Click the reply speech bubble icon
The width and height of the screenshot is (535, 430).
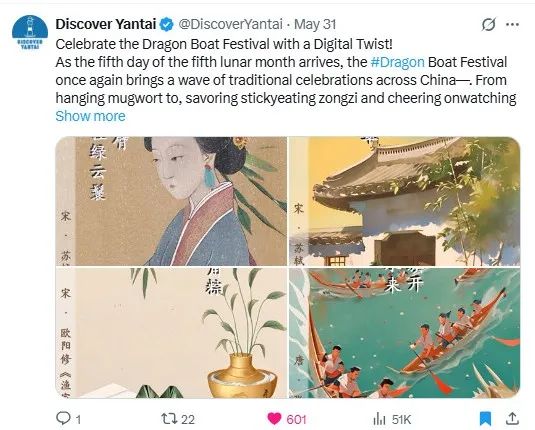coord(63,418)
